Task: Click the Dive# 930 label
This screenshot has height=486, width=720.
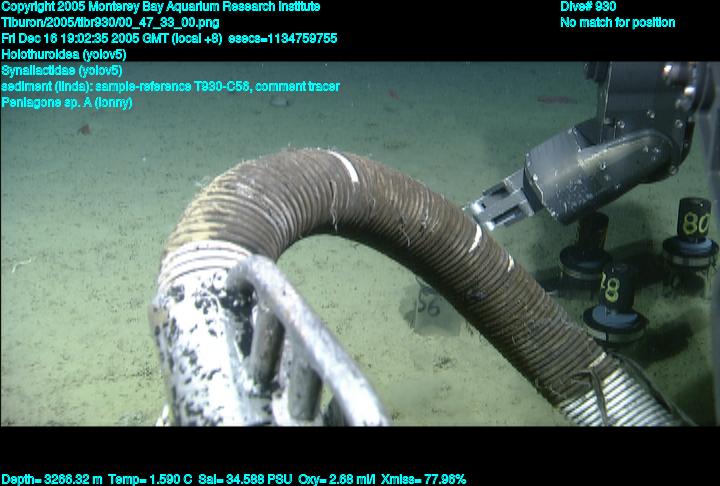Action: tap(588, 7)
